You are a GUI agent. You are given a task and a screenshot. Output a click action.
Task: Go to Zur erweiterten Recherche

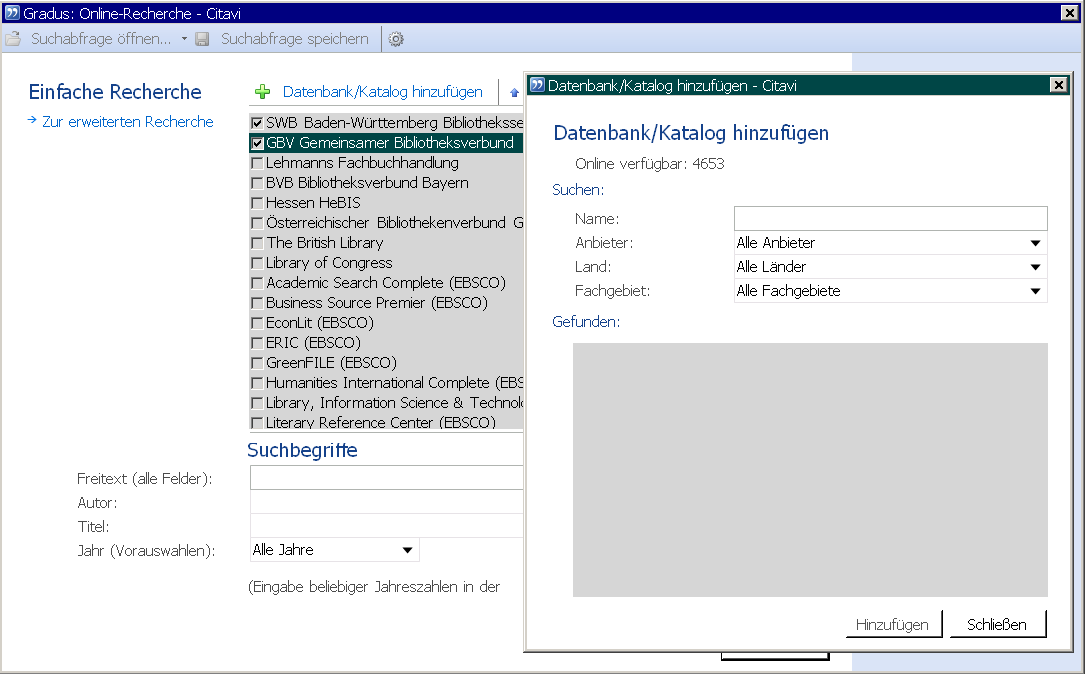tap(127, 122)
